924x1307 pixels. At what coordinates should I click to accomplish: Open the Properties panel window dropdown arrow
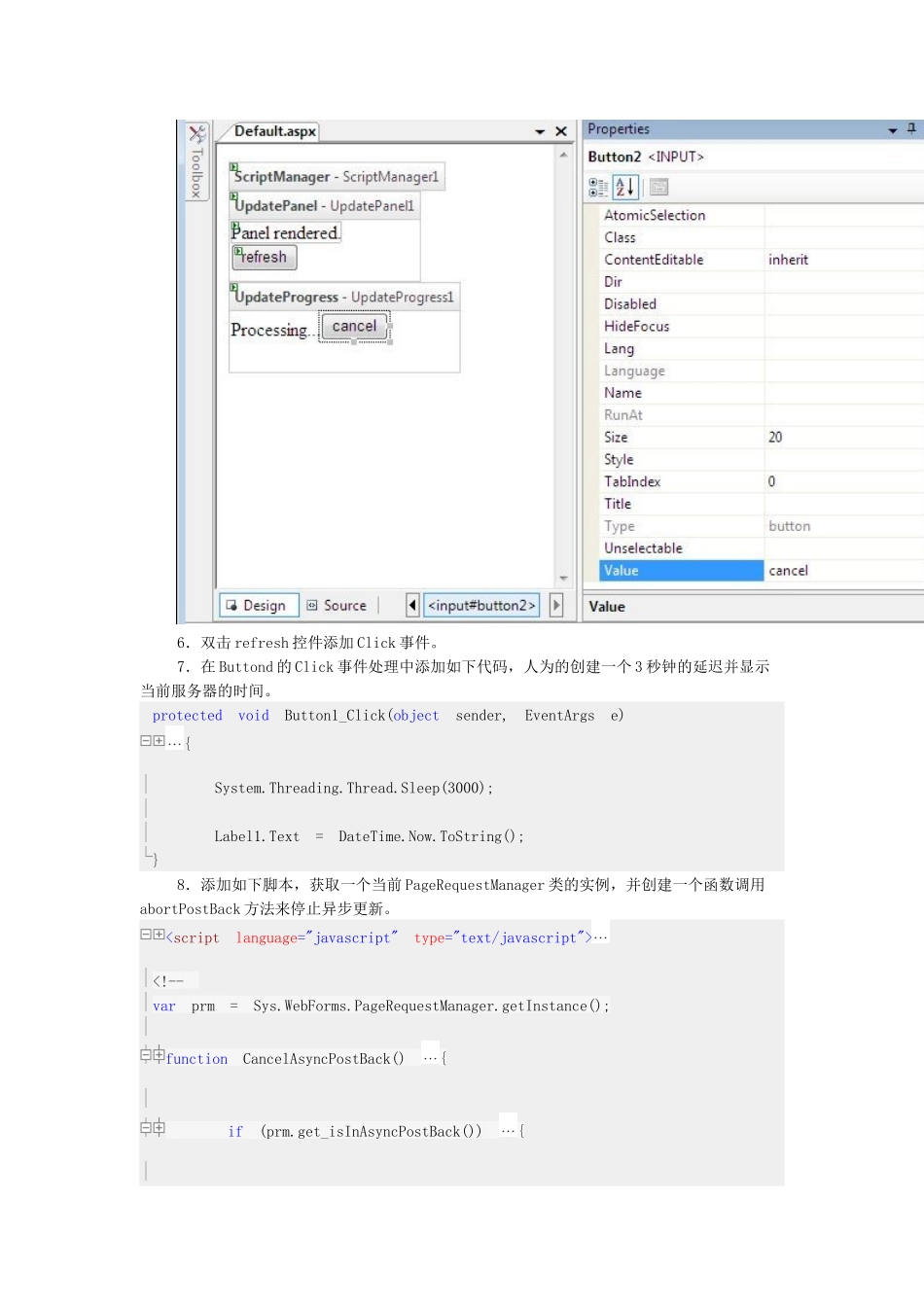coord(892,129)
